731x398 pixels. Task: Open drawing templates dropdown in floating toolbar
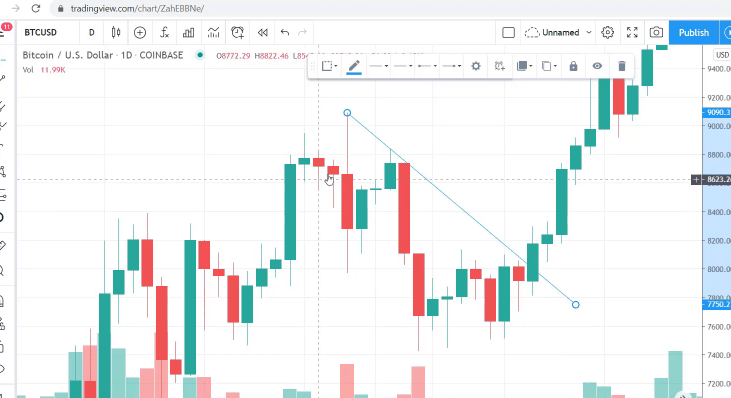(330, 66)
